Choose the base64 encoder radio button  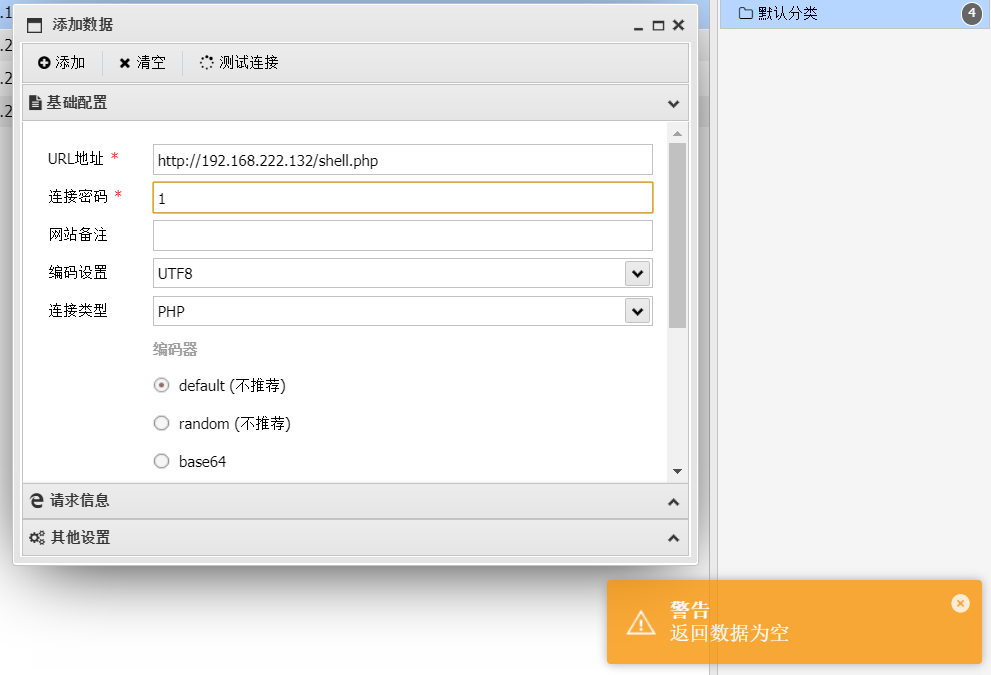[x=162, y=462]
